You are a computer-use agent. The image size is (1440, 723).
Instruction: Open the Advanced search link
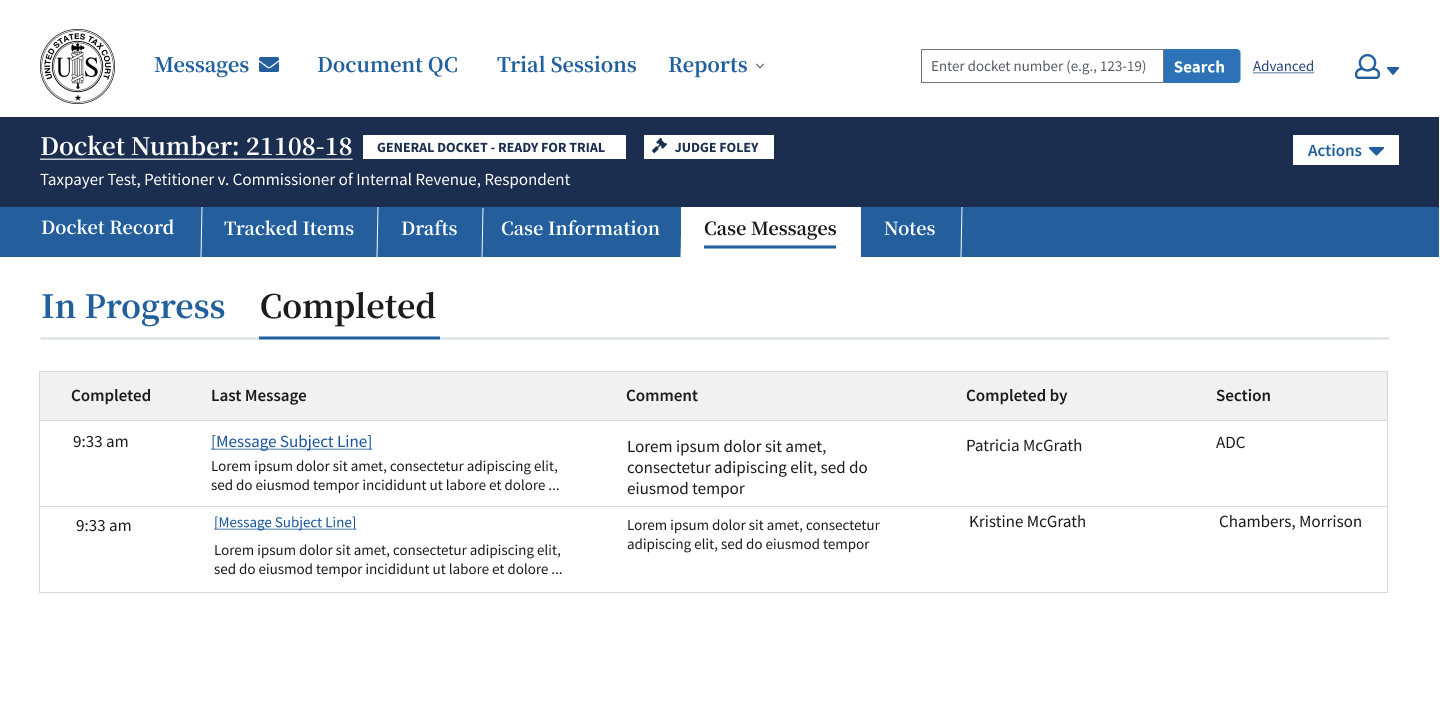[x=1283, y=66]
